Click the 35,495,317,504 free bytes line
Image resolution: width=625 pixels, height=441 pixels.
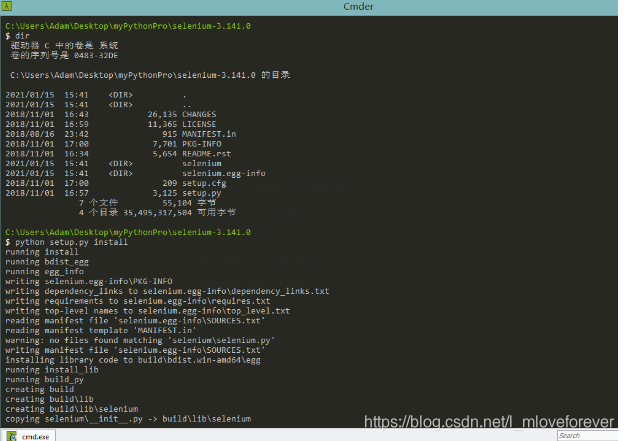pos(157,213)
